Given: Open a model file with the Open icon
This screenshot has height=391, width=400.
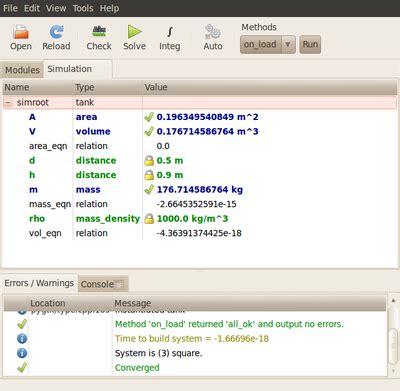Looking at the screenshot, I should (21, 37).
